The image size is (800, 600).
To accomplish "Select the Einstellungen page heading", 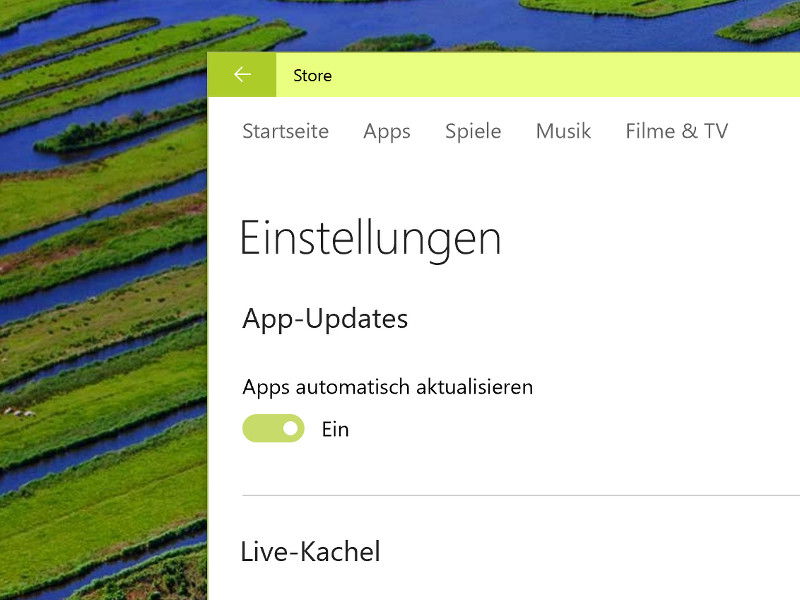I will pyautogui.click(x=370, y=239).
